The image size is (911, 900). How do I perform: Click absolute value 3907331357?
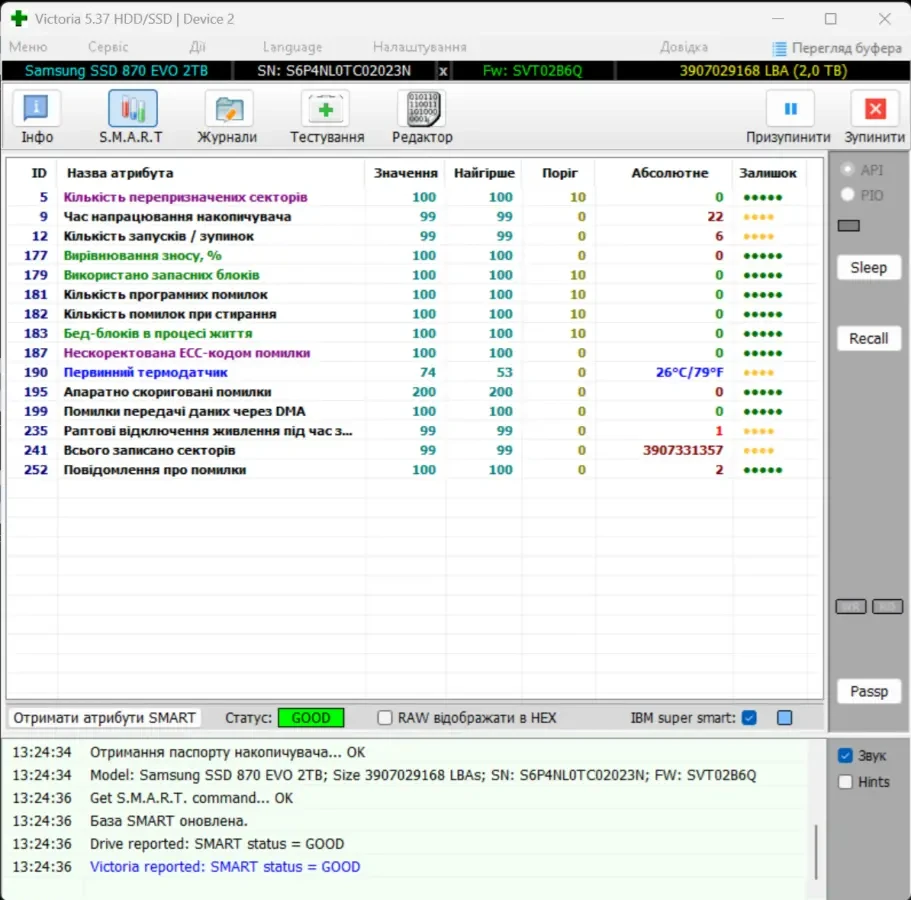coord(683,450)
